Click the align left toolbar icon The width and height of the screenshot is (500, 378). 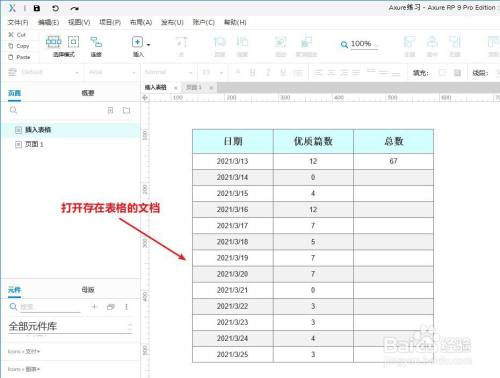(x=410, y=42)
